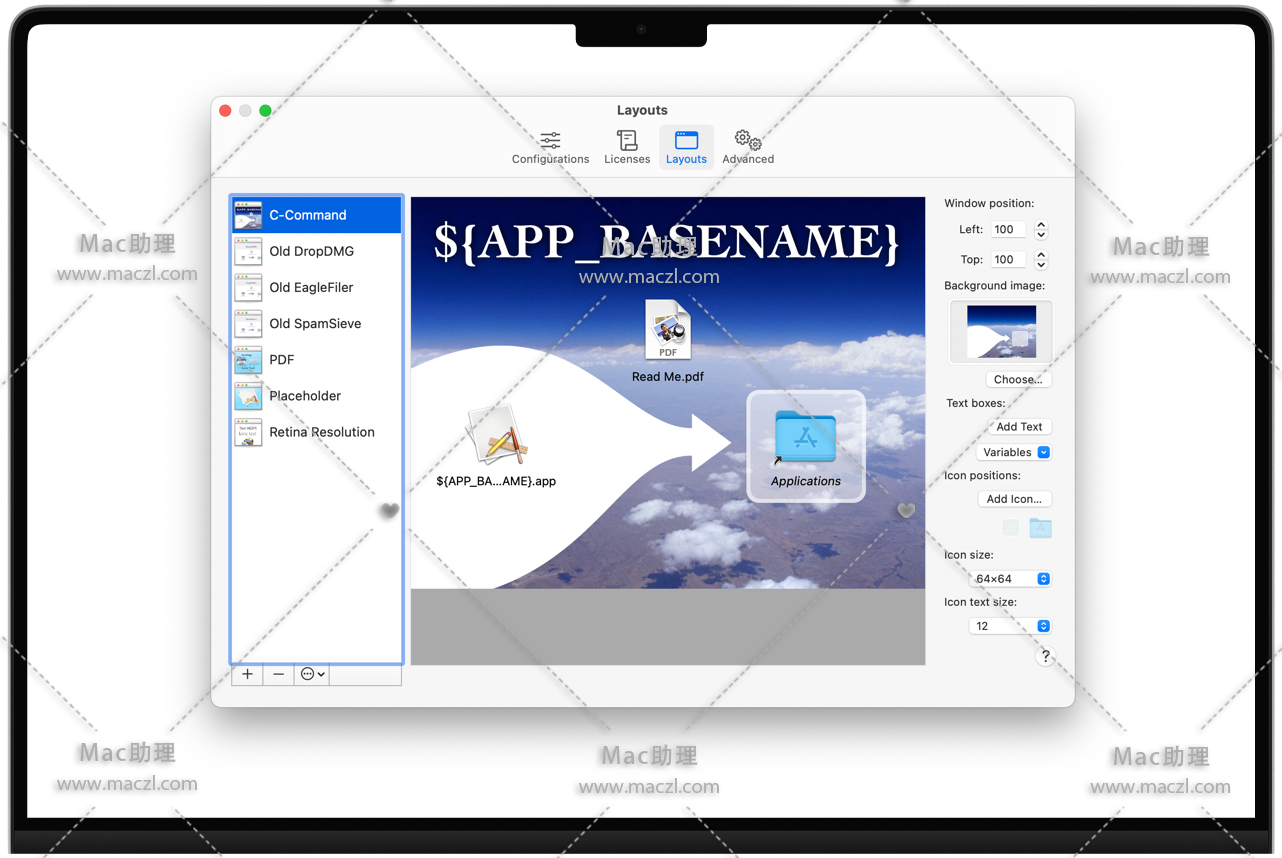Select the Retina Resolution layout thumbnail
The image size is (1282, 858).
[248, 432]
